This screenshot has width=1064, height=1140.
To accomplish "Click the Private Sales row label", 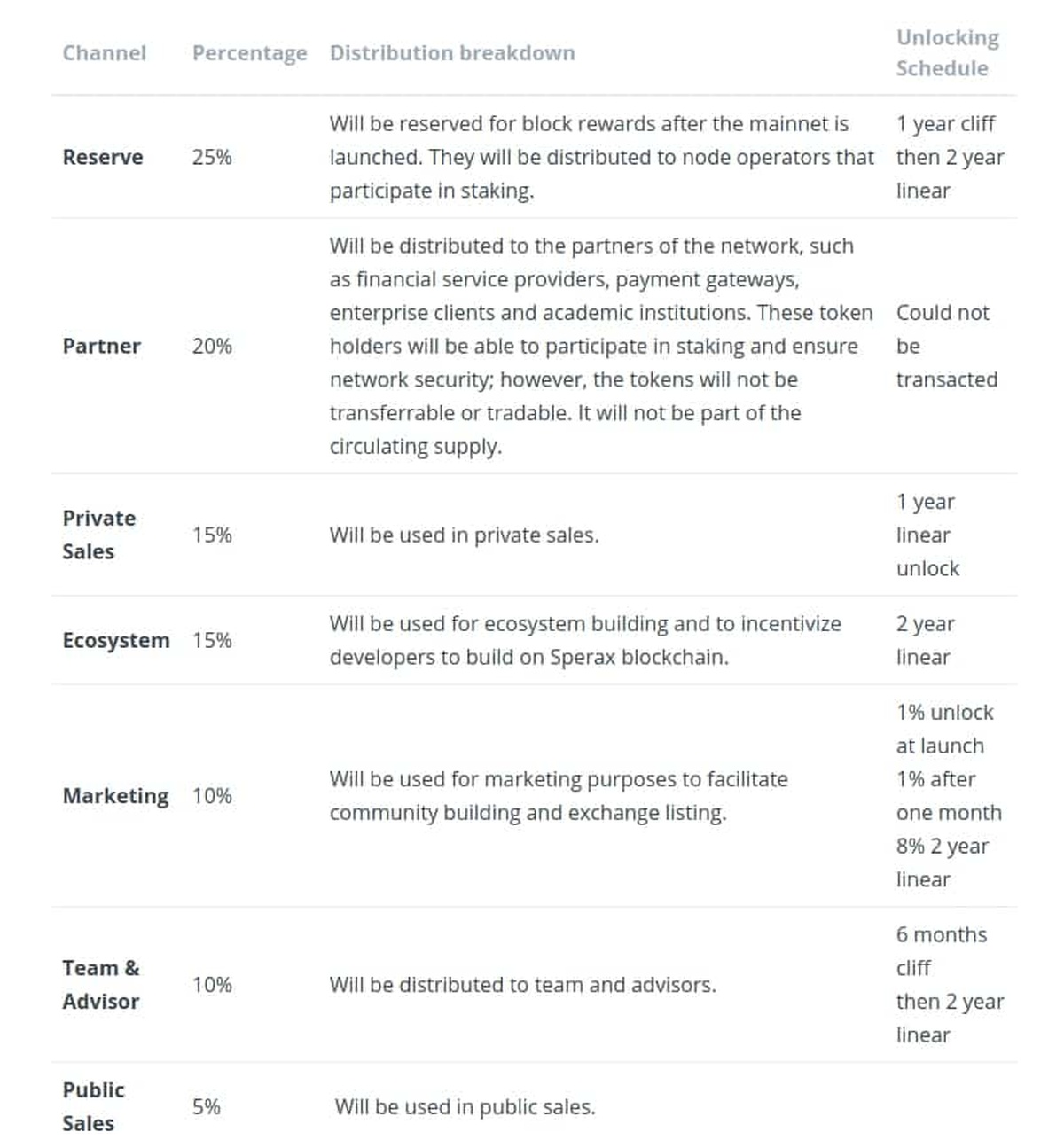I will click(98, 535).
